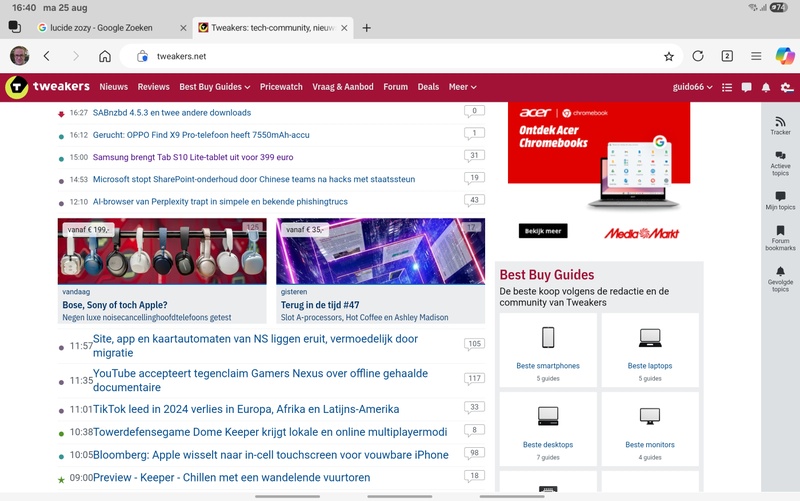Click the Tweakers logo
The image size is (800, 501).
[x=48, y=87]
